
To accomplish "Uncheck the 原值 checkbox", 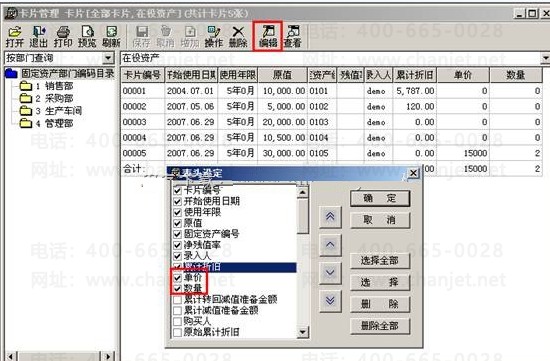I will tap(177, 223).
